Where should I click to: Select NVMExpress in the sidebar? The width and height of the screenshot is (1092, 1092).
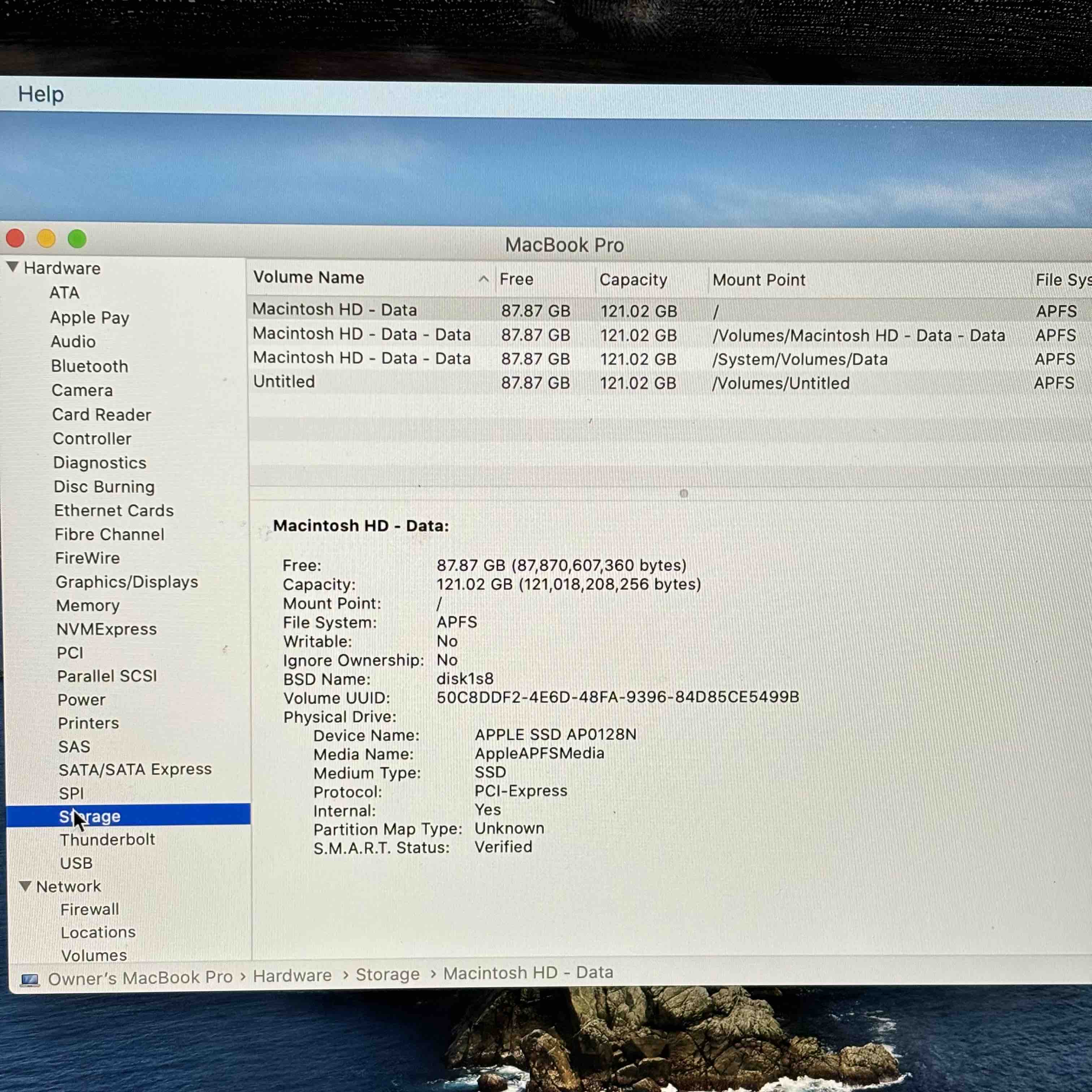[106, 629]
